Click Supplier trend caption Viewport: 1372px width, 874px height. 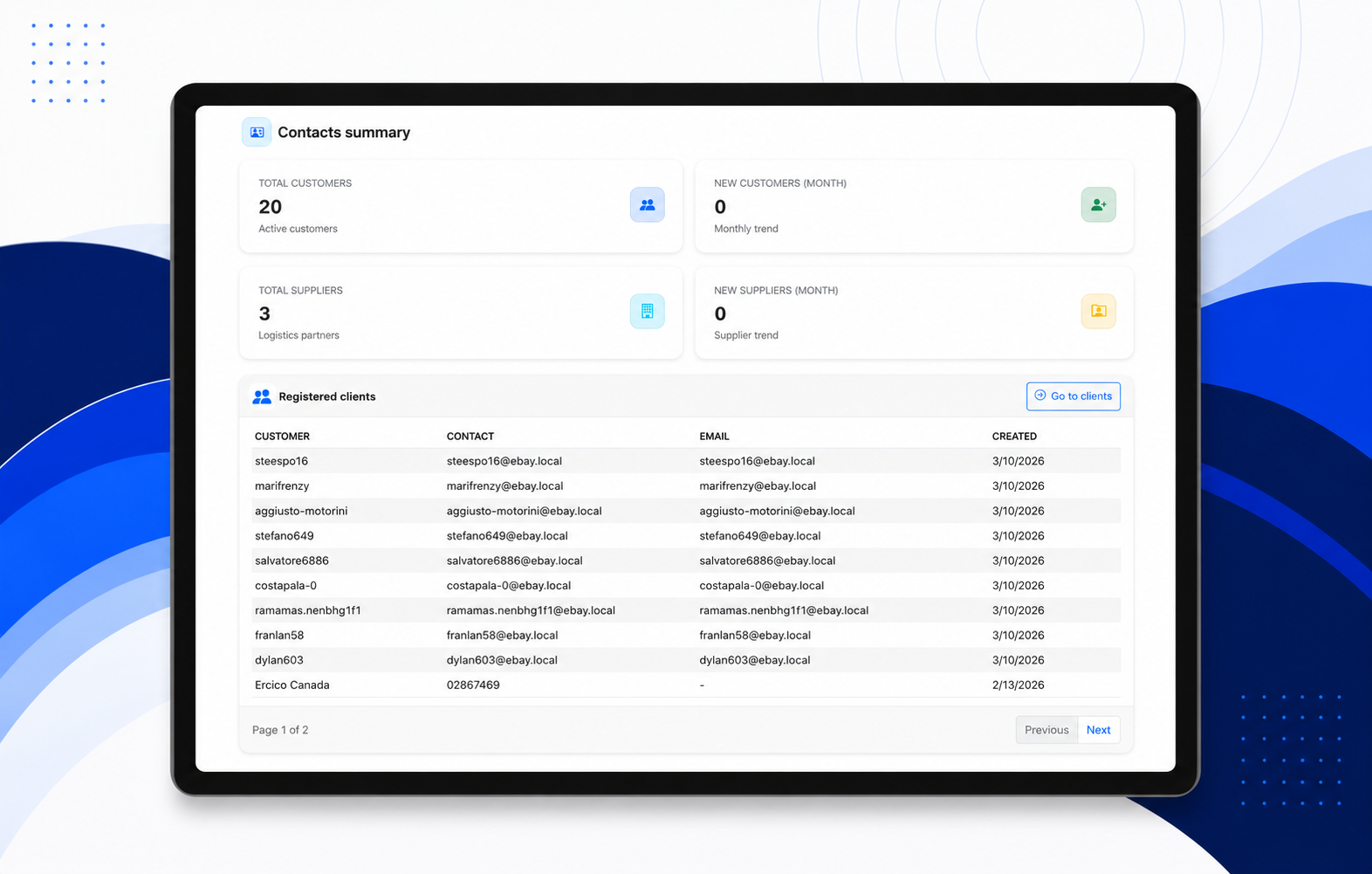coord(746,335)
